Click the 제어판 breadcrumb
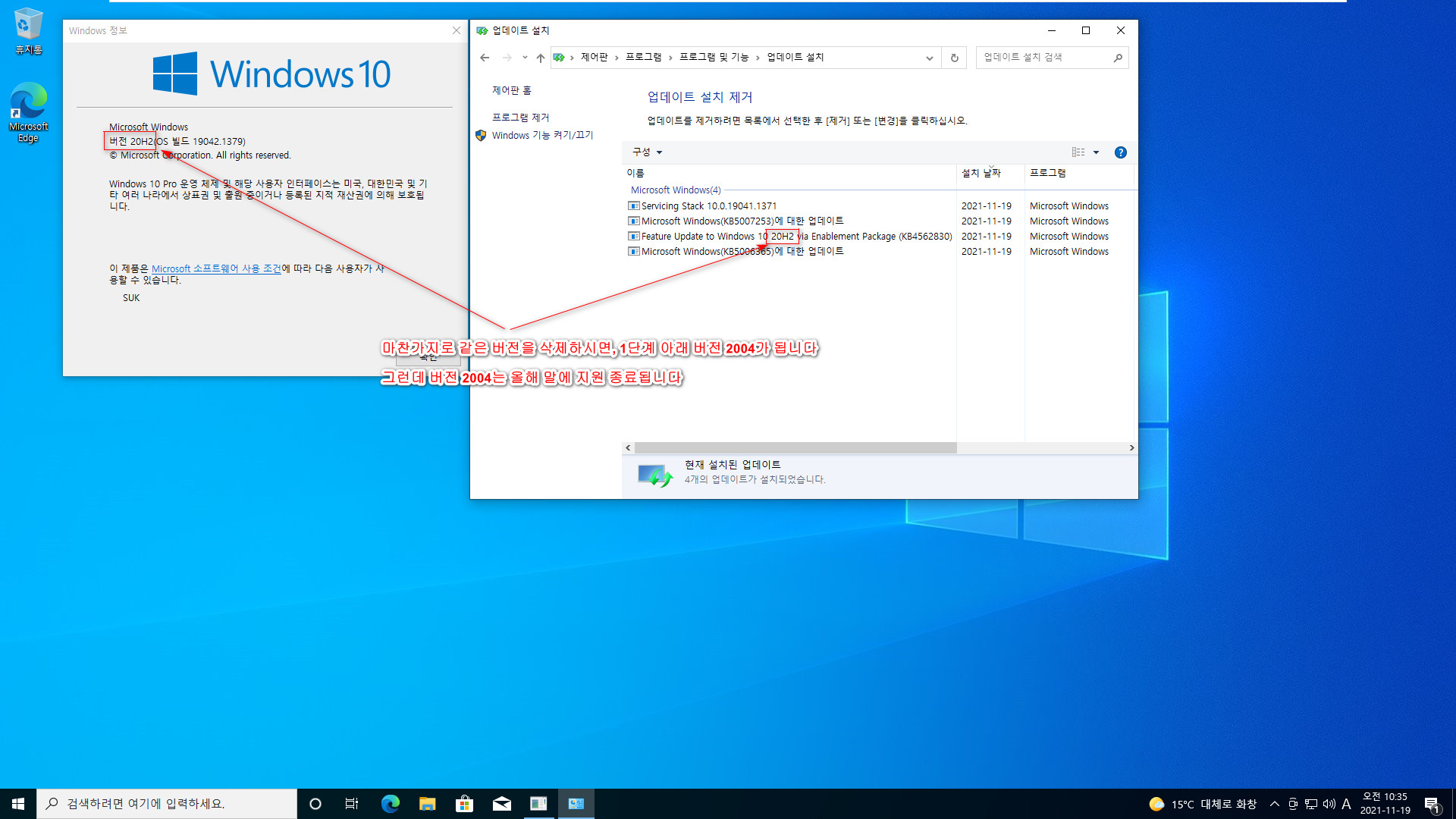 (594, 58)
